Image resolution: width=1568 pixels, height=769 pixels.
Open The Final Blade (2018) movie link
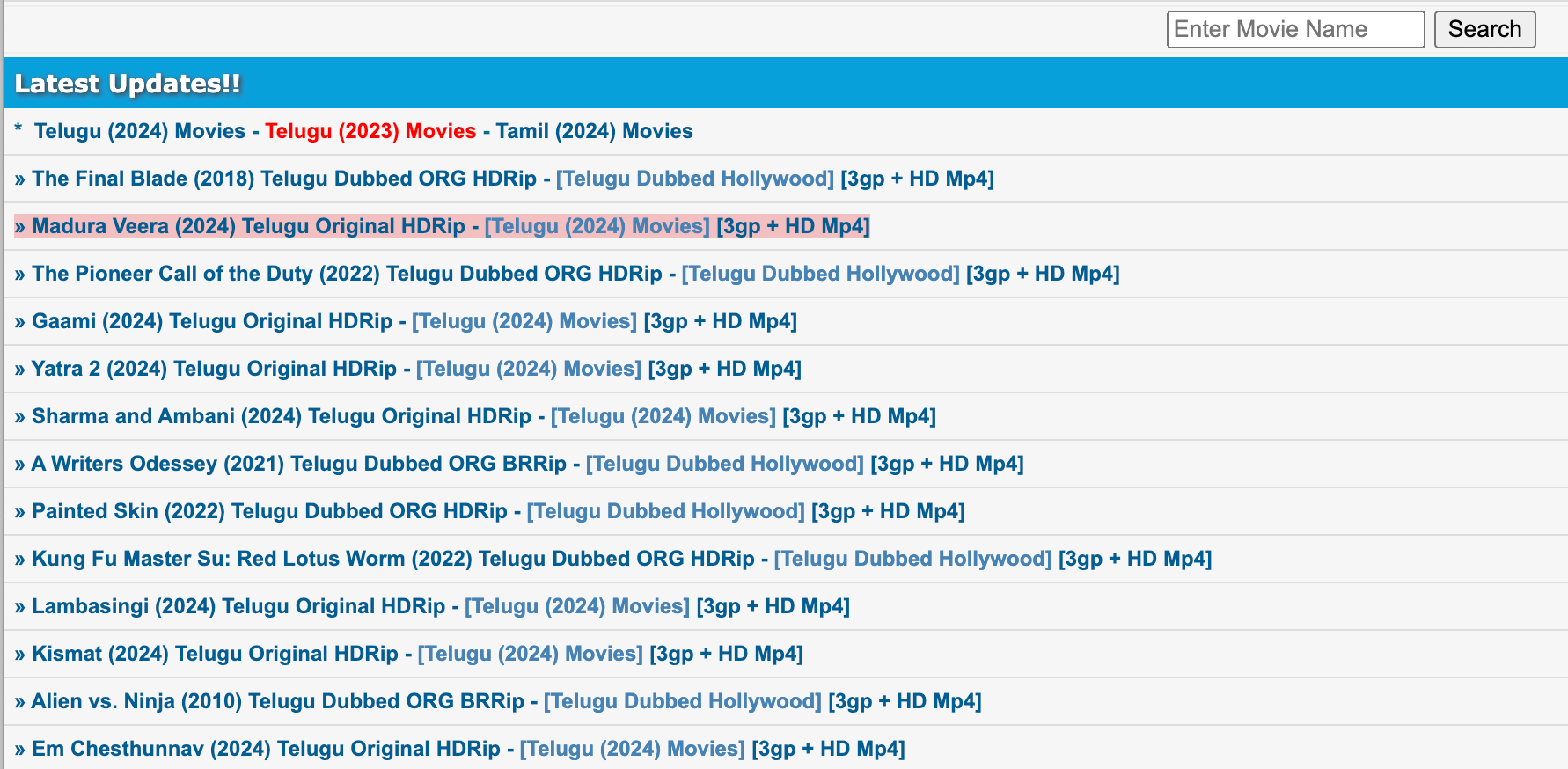(x=284, y=179)
